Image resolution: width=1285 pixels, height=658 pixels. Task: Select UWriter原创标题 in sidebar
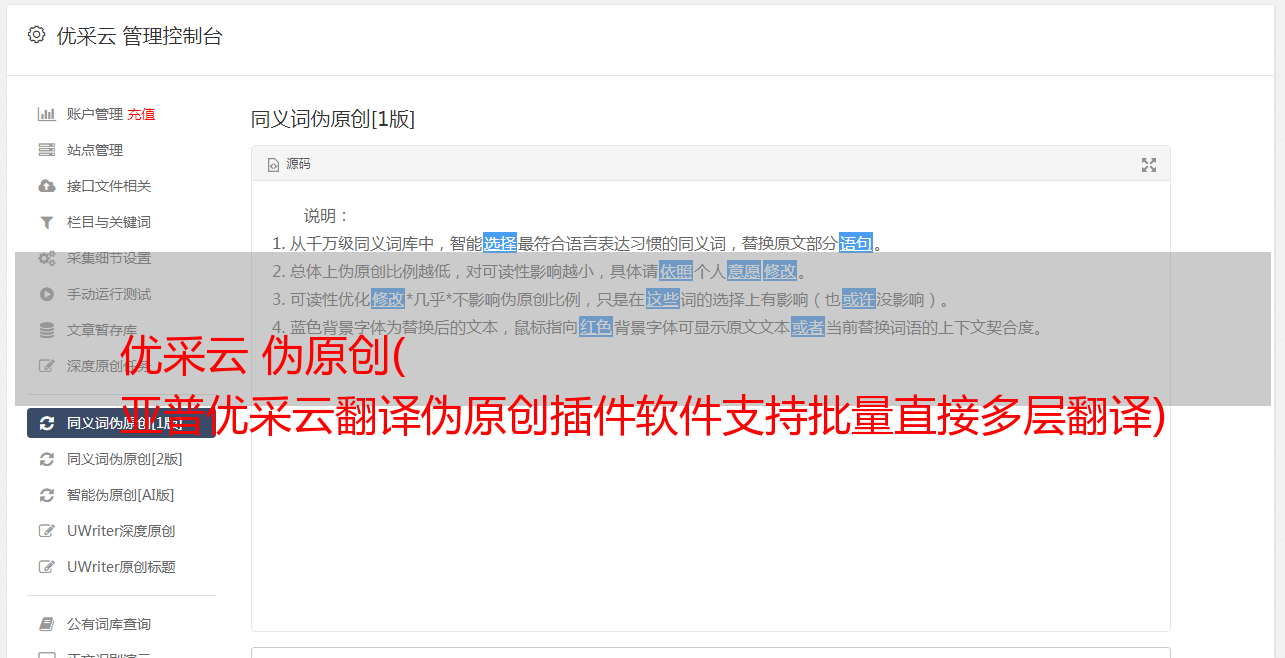point(121,567)
